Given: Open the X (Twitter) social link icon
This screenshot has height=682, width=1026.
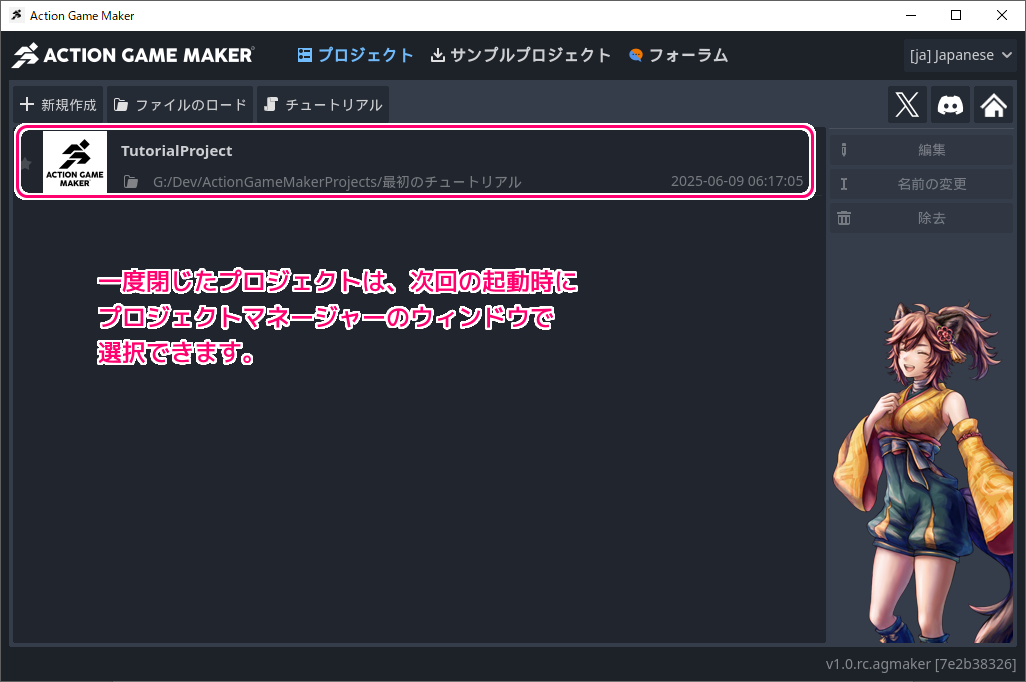Looking at the screenshot, I should 907,105.
